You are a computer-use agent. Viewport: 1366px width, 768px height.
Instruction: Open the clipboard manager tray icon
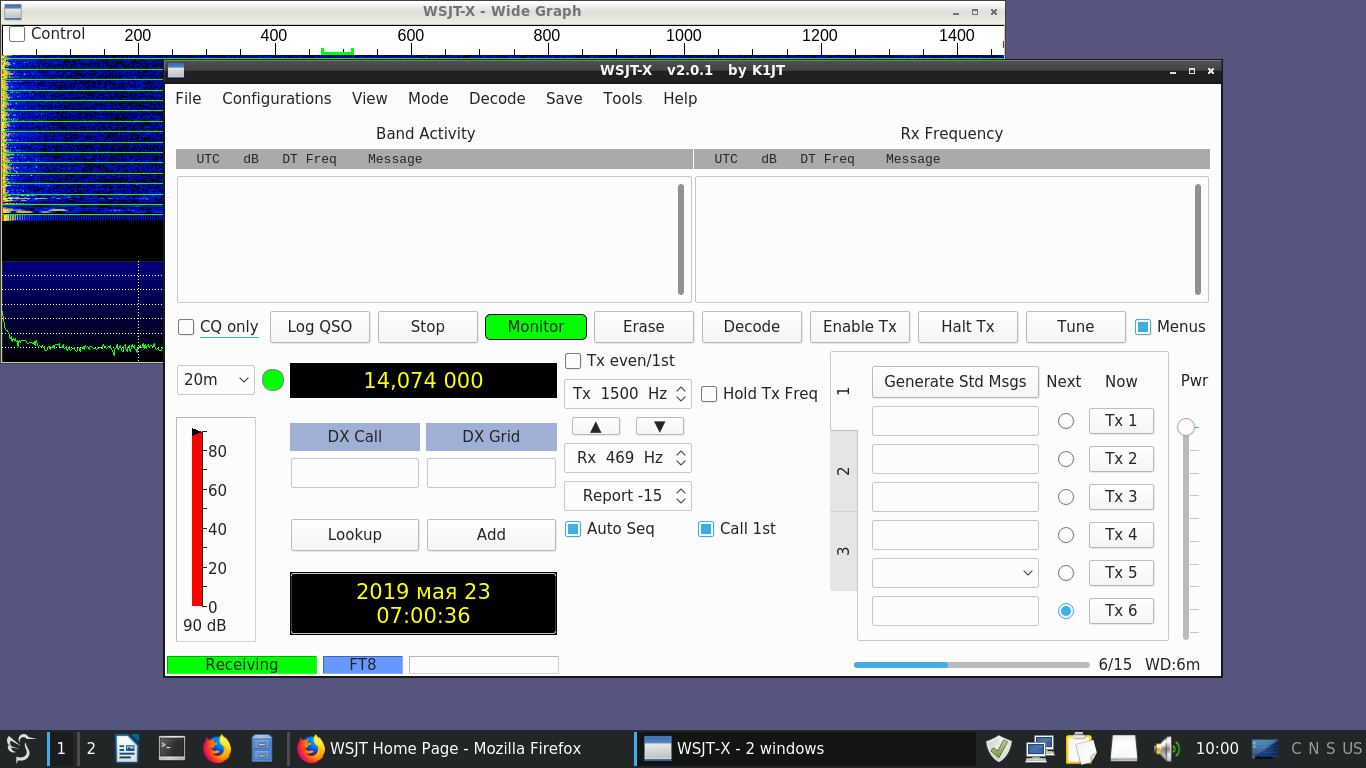point(1081,748)
